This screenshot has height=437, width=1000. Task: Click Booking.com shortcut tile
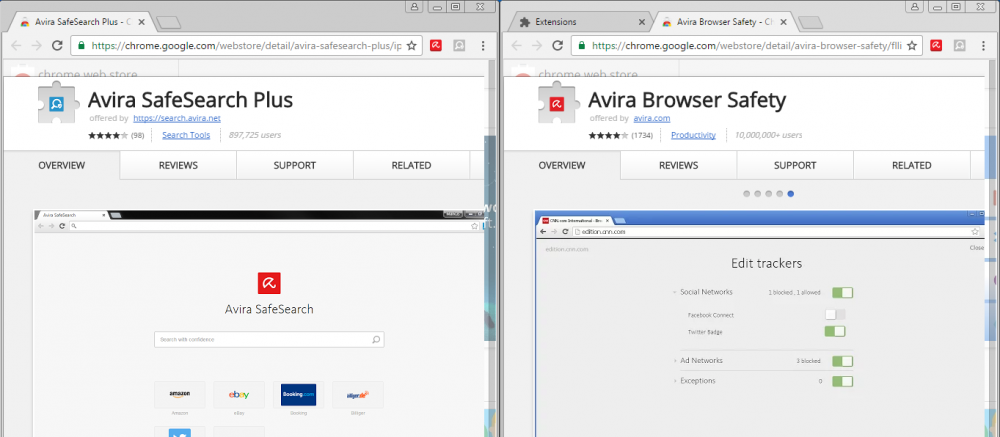298,395
